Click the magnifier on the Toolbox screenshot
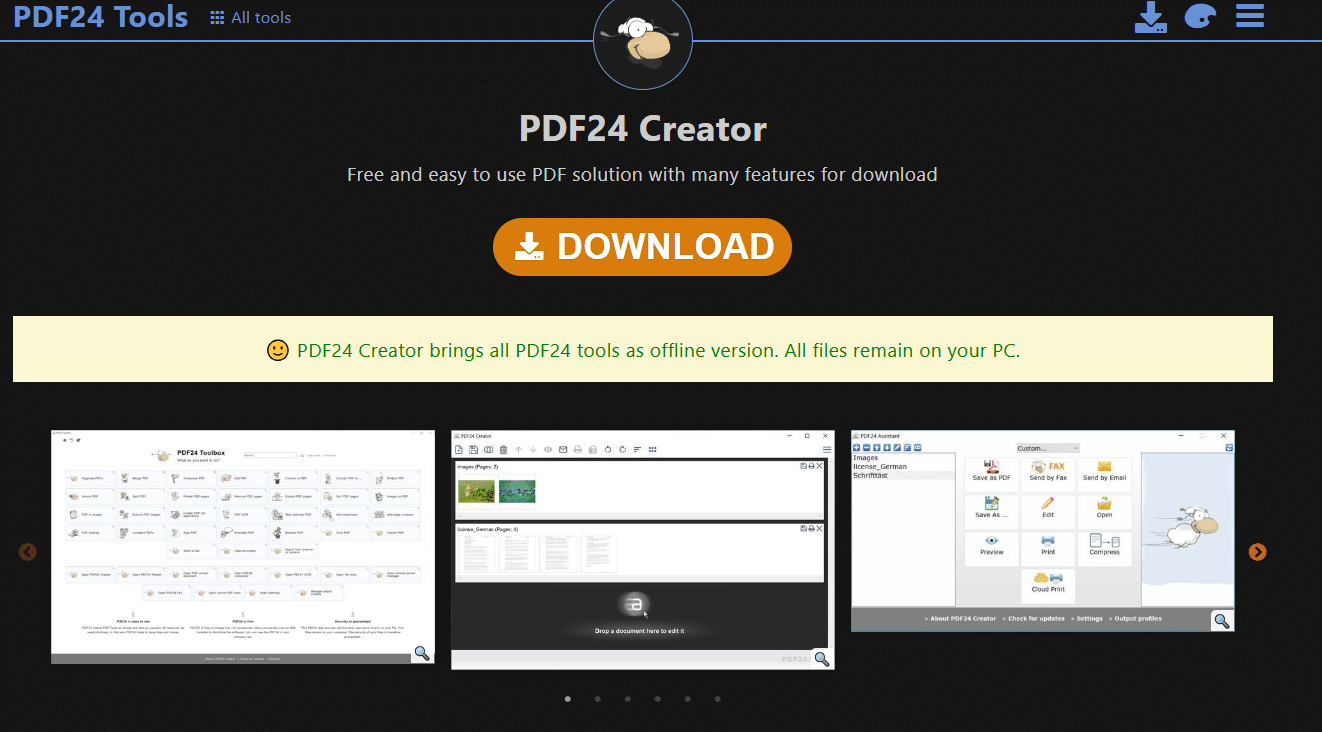Viewport: 1322px width, 732px height. (422, 653)
